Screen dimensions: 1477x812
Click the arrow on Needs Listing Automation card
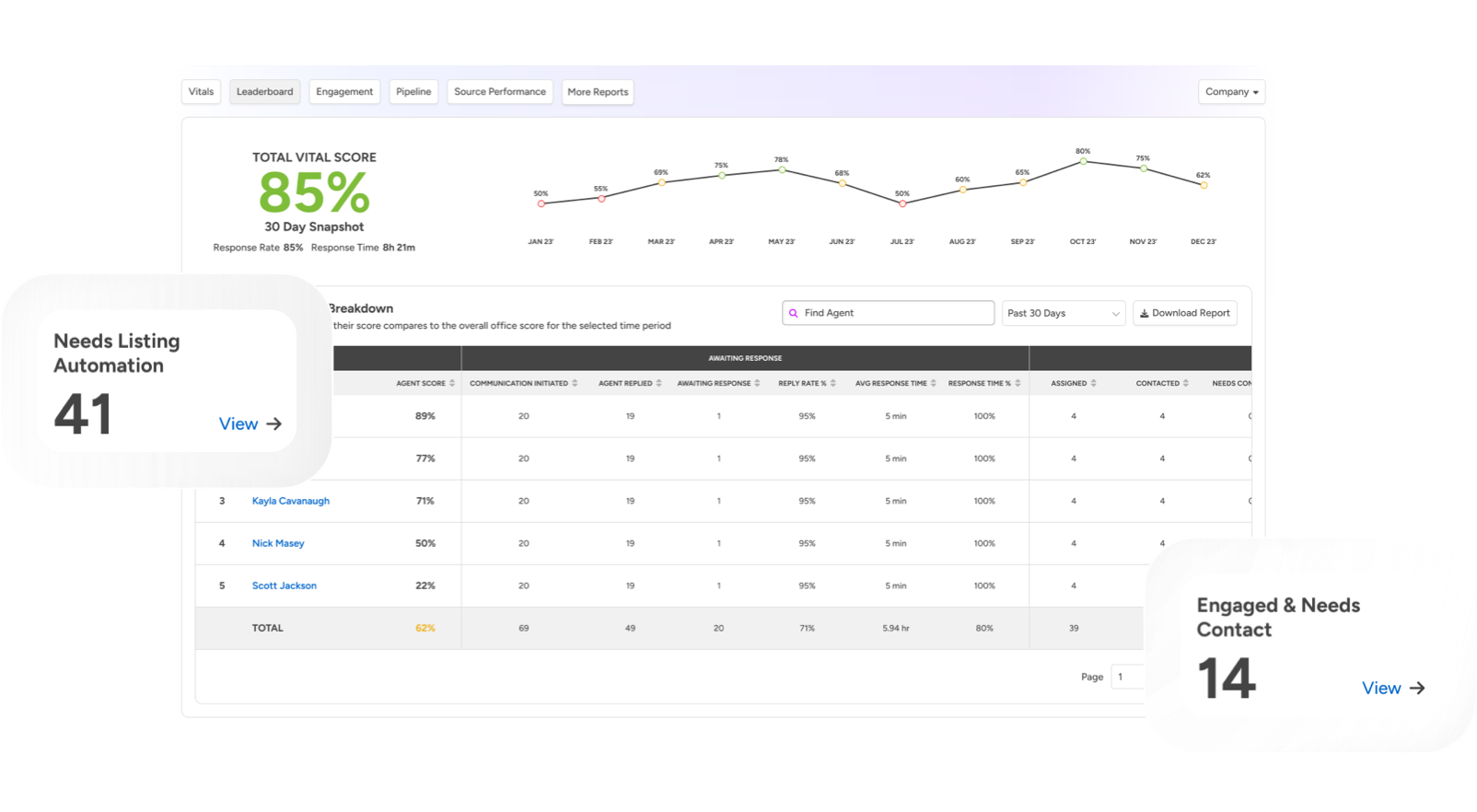[273, 424]
